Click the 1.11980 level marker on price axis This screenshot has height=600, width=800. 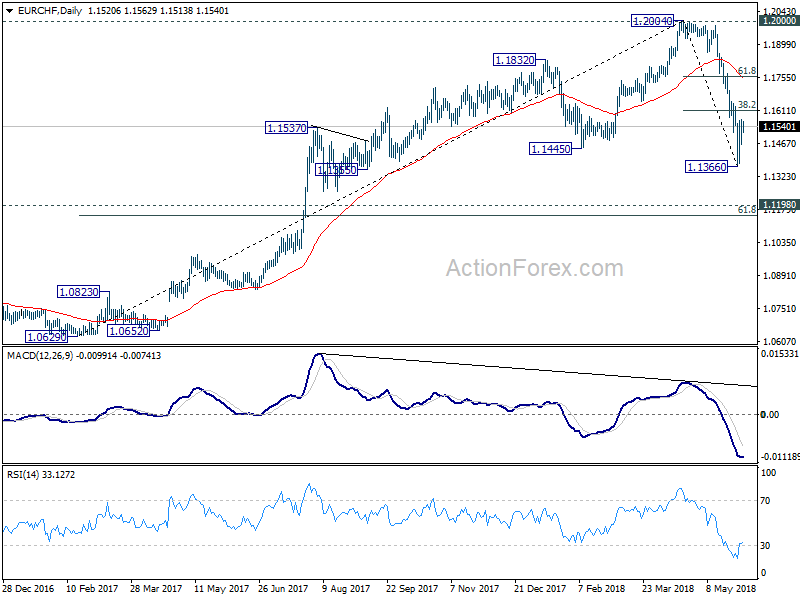click(779, 205)
